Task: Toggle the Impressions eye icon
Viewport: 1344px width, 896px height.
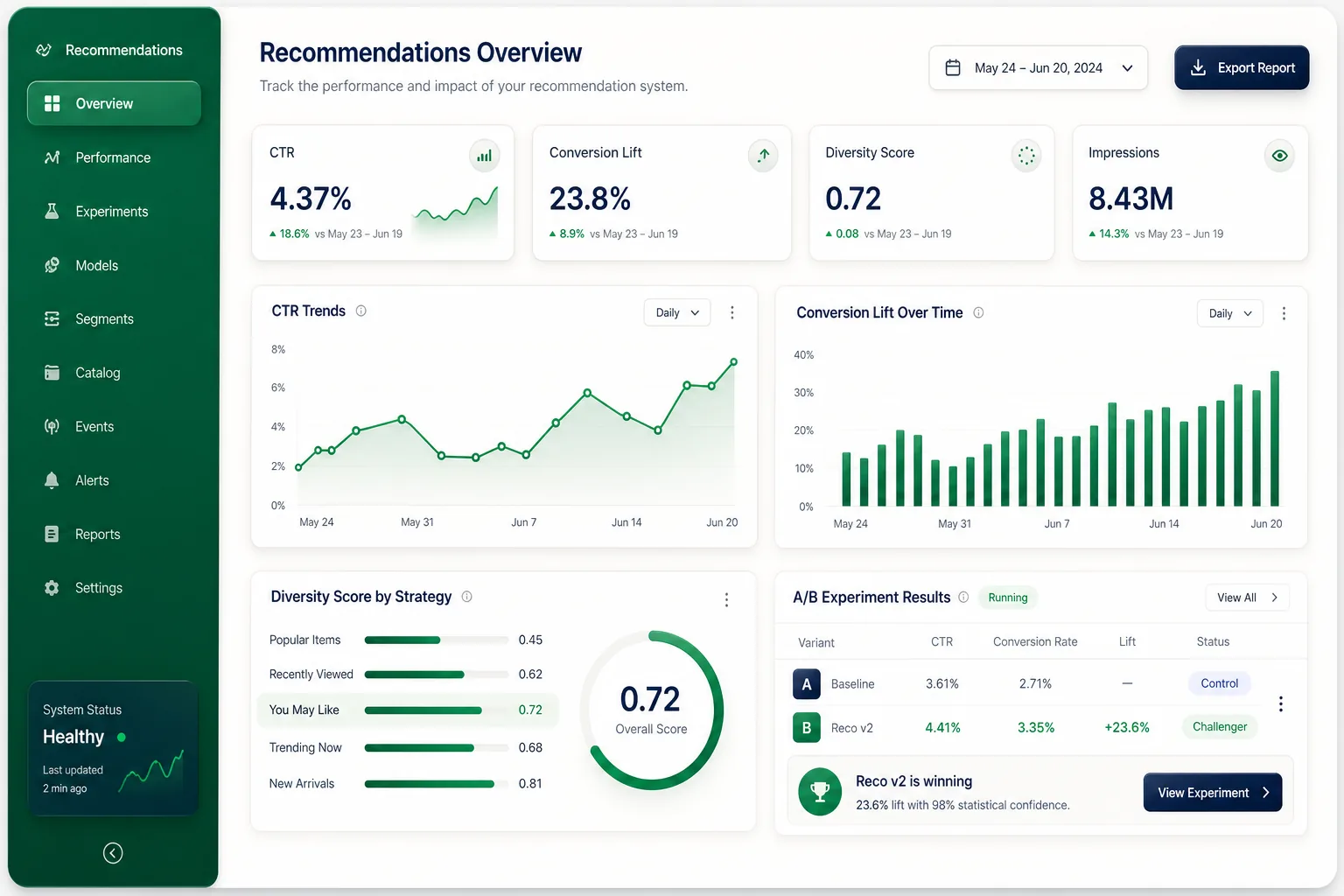Action: click(x=1279, y=156)
